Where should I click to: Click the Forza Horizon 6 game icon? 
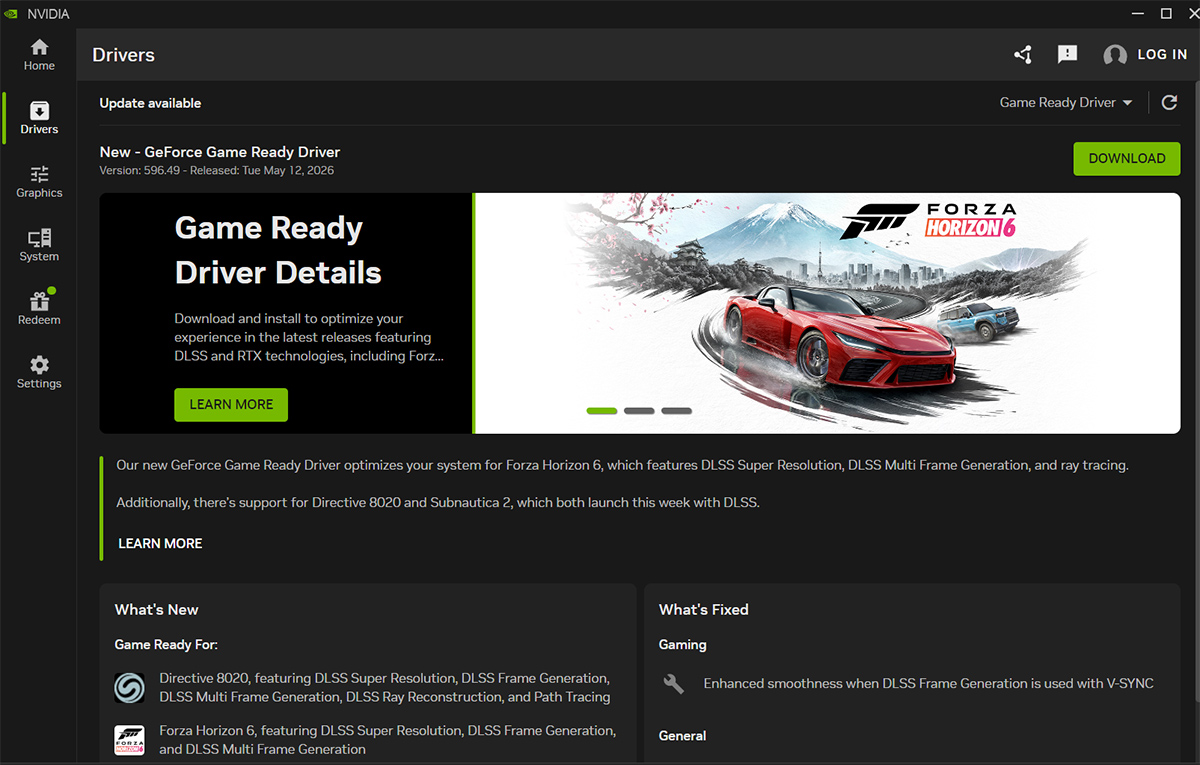(129, 740)
